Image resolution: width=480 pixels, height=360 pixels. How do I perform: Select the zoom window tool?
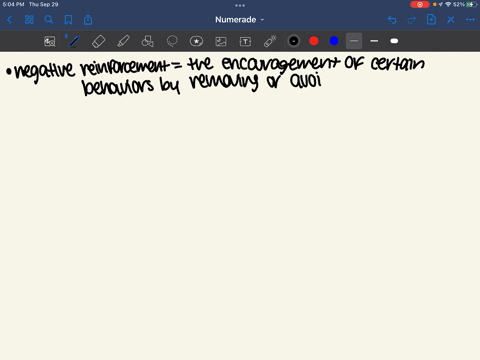[x=50, y=41]
